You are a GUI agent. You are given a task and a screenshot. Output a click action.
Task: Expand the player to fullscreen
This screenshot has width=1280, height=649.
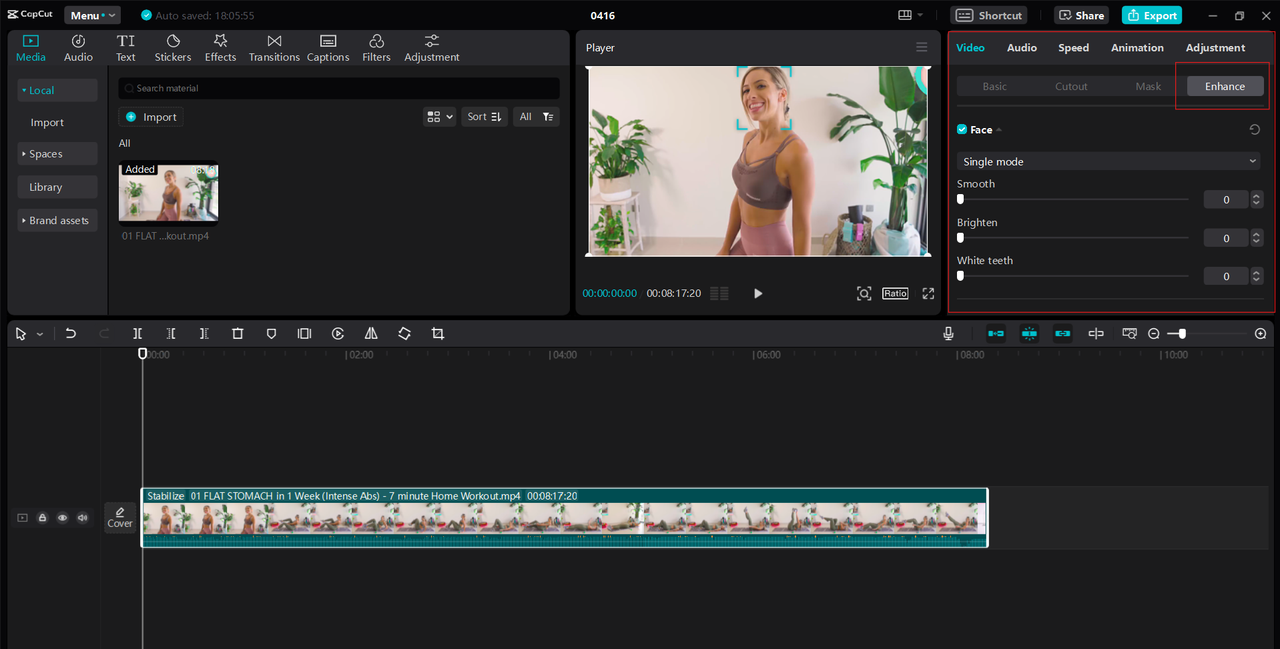pyautogui.click(x=928, y=293)
